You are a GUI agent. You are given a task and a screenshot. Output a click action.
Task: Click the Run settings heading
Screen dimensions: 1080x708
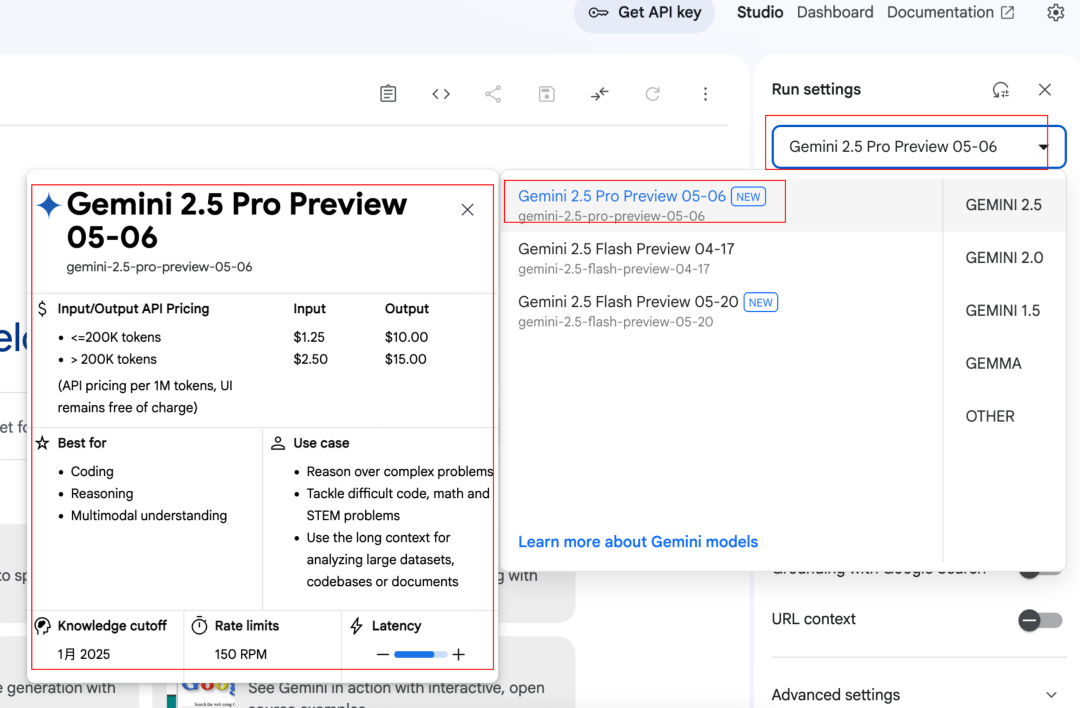click(x=816, y=90)
